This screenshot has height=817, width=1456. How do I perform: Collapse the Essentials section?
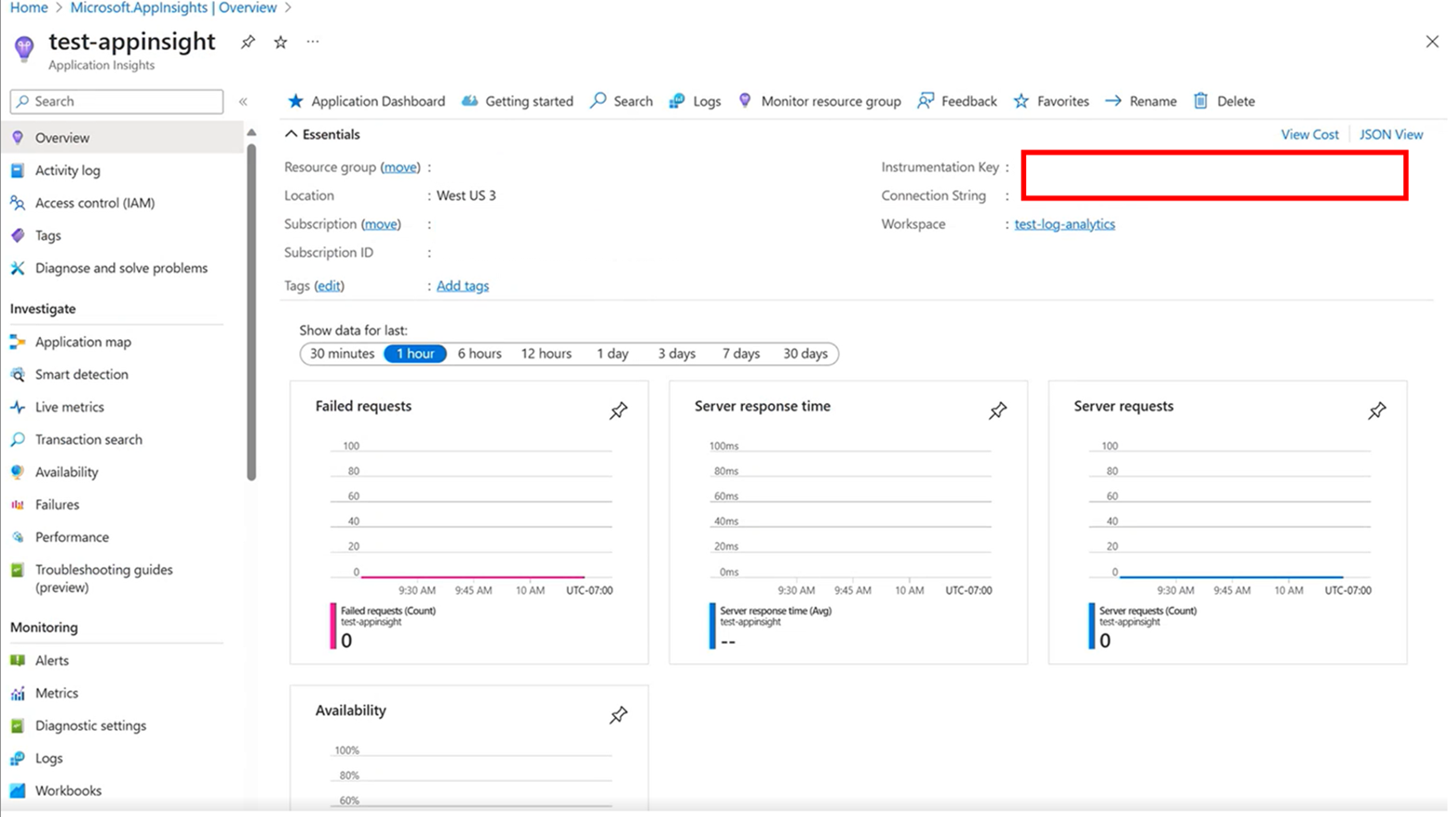[x=292, y=134]
